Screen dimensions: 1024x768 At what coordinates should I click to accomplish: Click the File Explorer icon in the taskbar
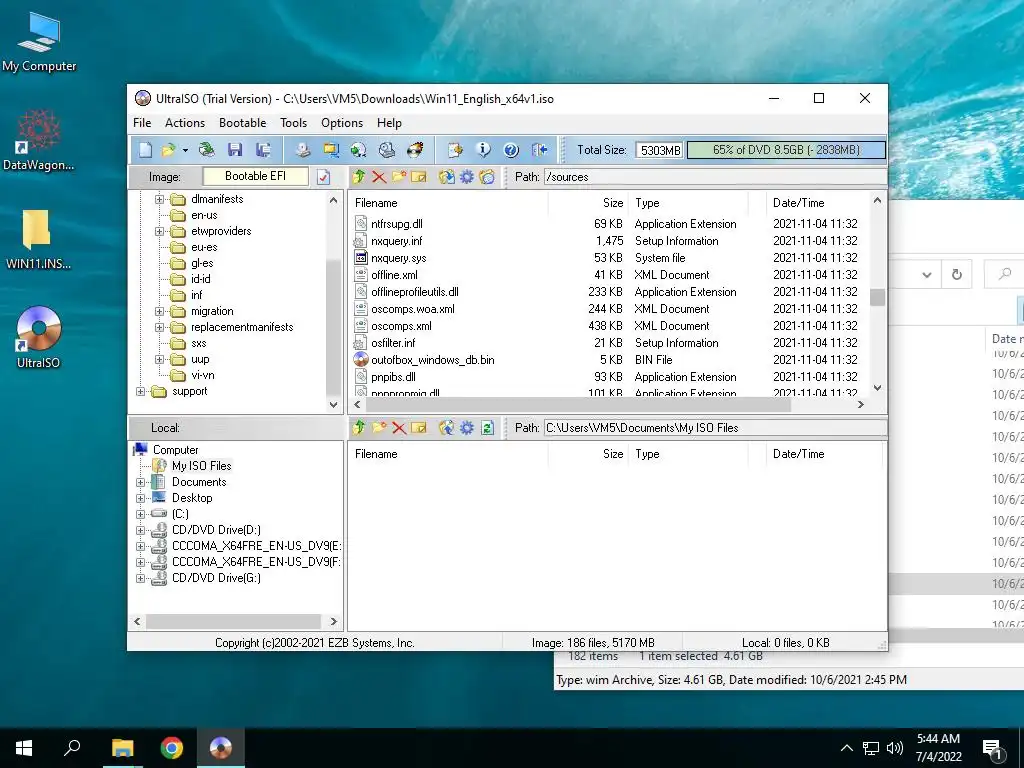click(x=122, y=748)
